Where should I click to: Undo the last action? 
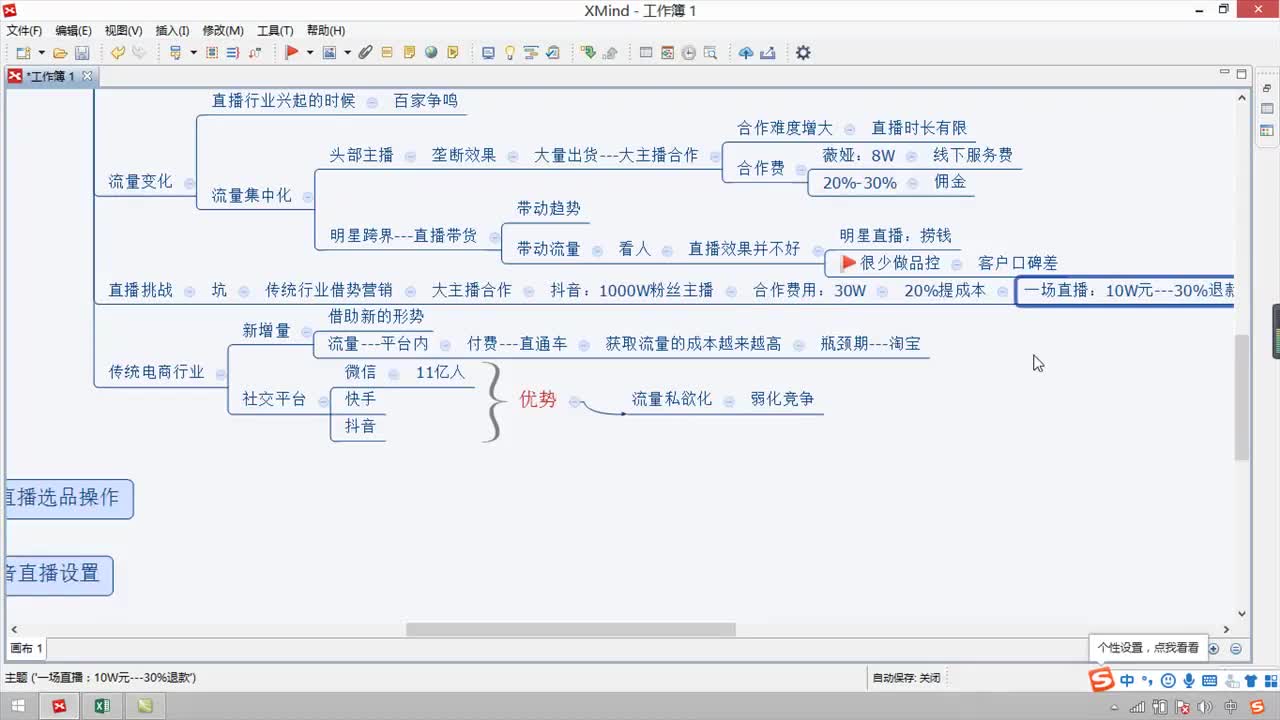[x=118, y=52]
